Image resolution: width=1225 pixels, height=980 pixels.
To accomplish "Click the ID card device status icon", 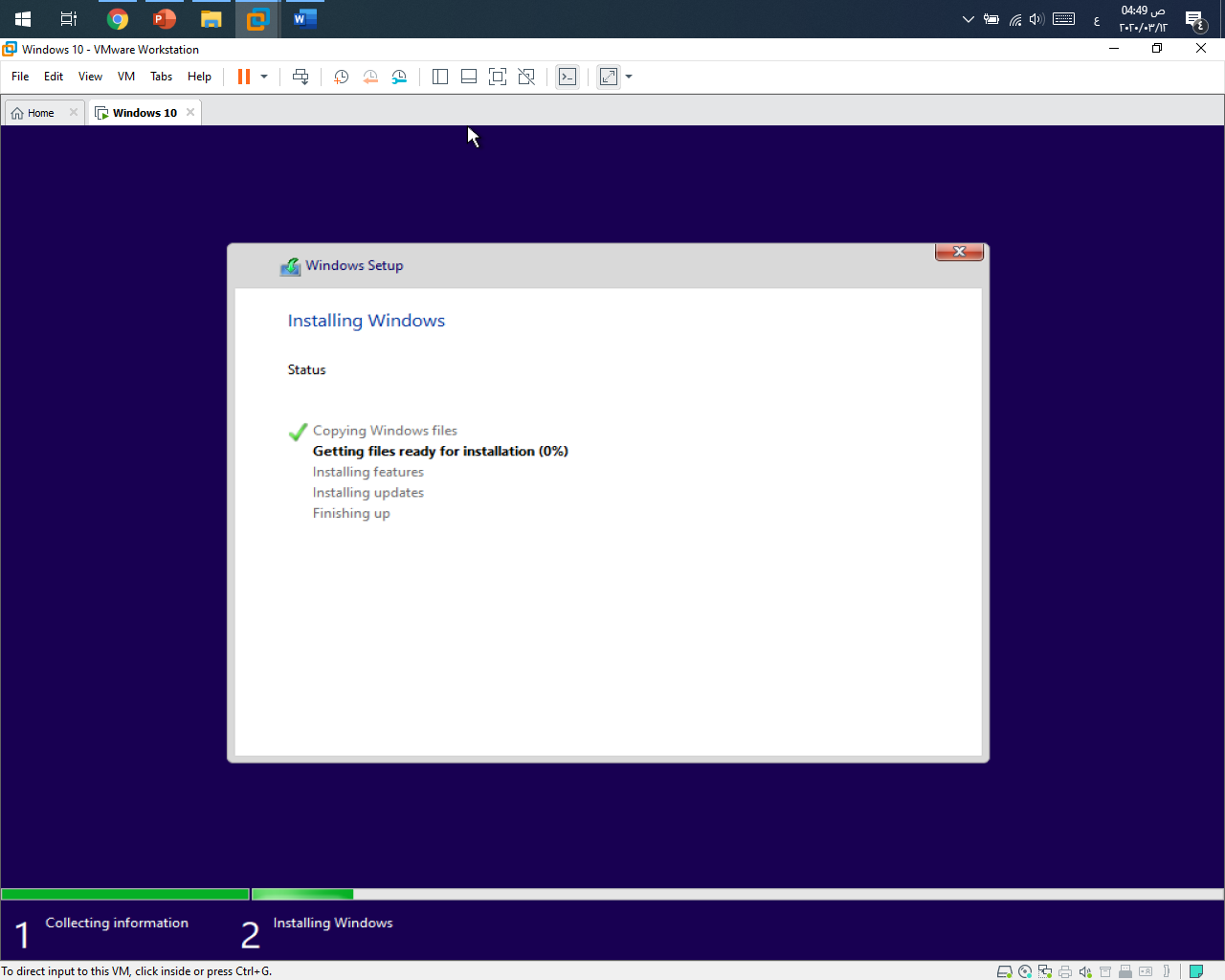I will tap(1146, 971).
